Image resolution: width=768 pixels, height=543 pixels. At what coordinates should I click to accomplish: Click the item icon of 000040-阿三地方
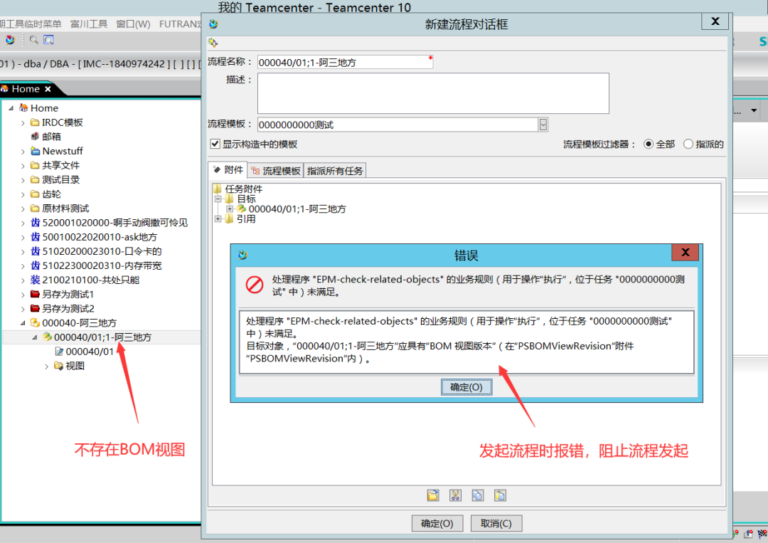pyautogui.click(x=35, y=322)
